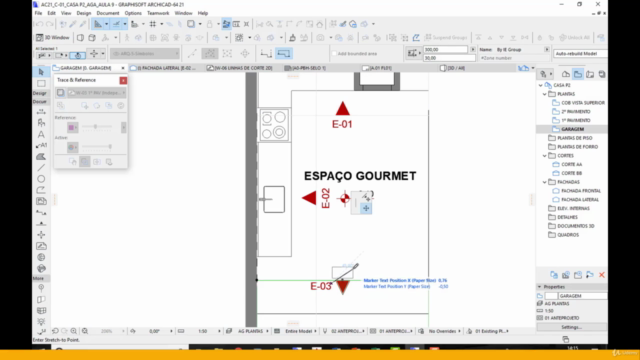Select the Arrow selection tool
This screenshot has height=360, width=640.
tap(41, 72)
